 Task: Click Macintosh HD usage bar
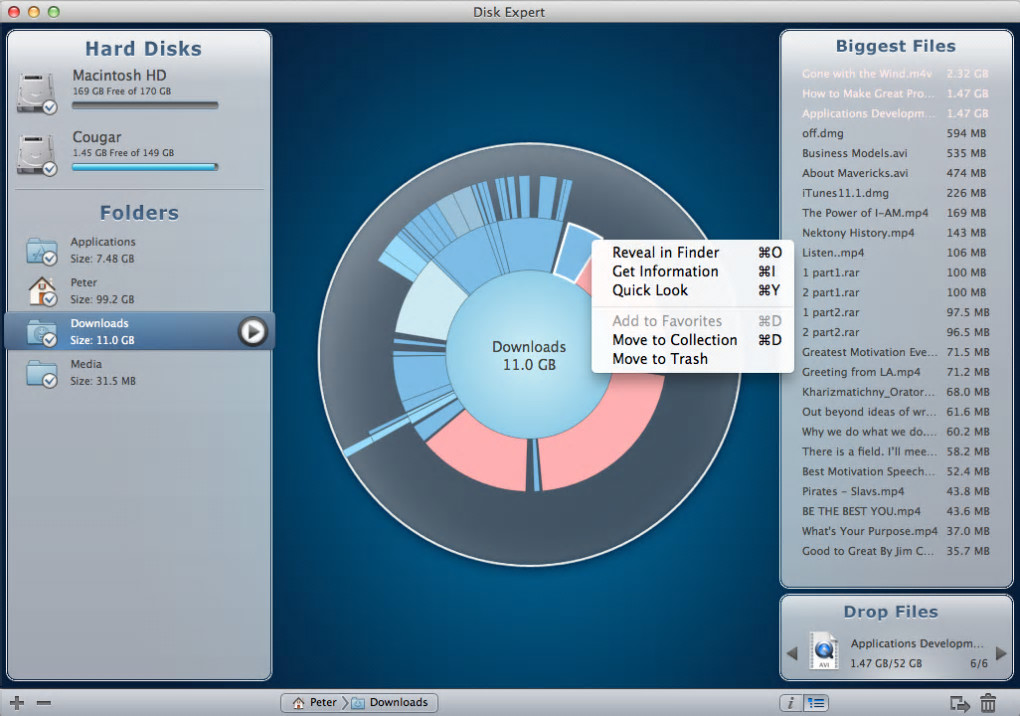coord(145,105)
